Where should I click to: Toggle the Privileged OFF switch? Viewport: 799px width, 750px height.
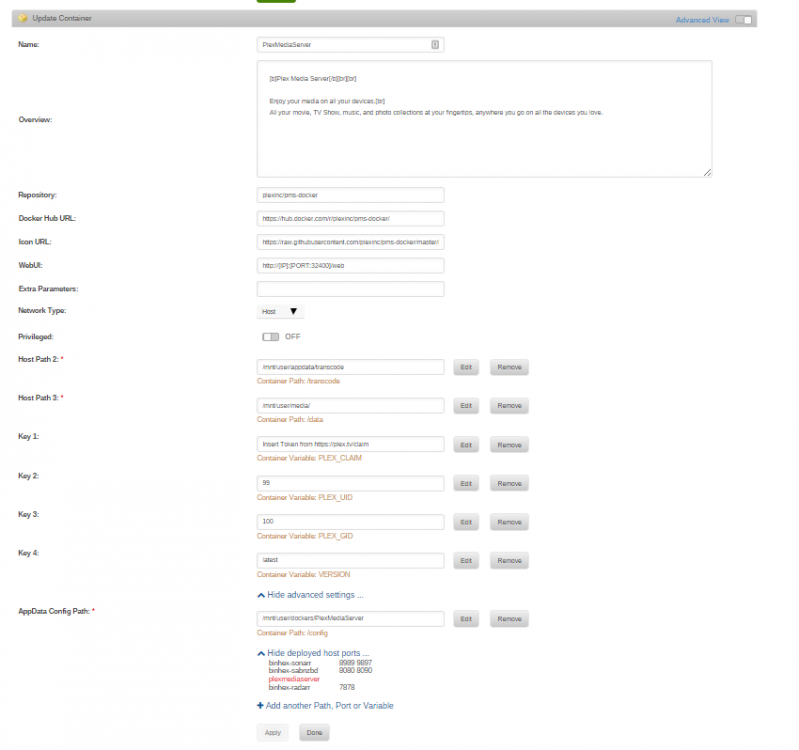coord(271,337)
